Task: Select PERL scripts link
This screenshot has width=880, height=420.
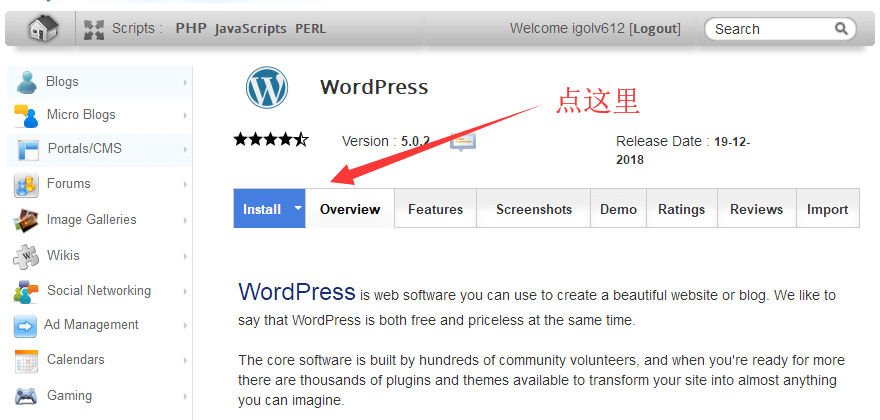Action: tap(310, 29)
